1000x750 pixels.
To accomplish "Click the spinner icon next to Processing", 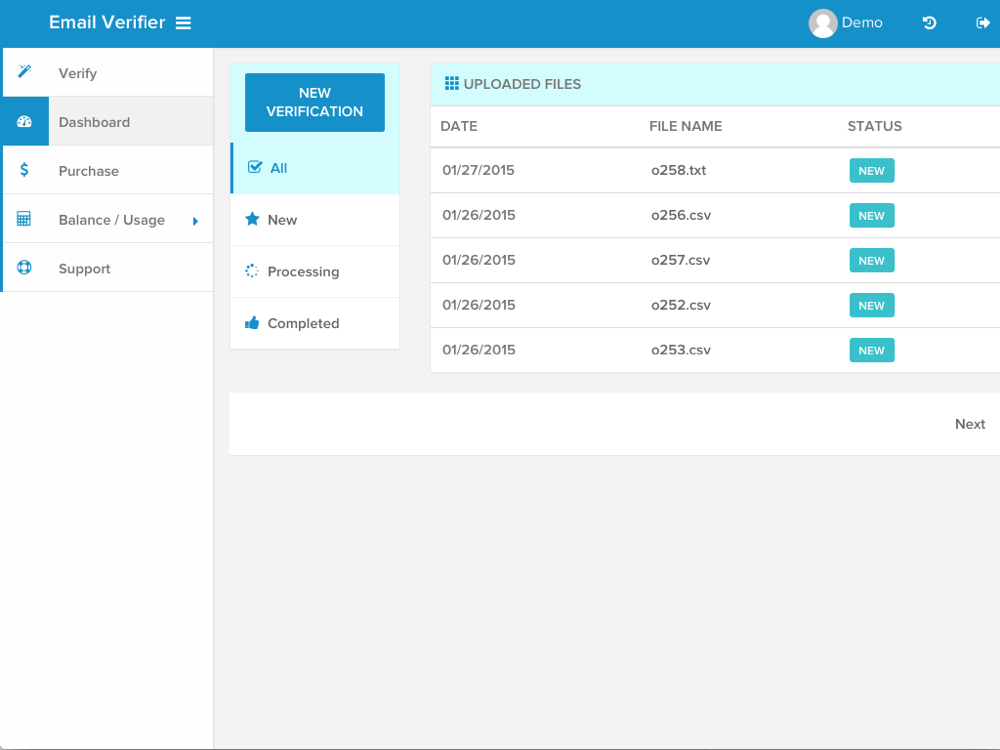I will pyautogui.click(x=252, y=270).
